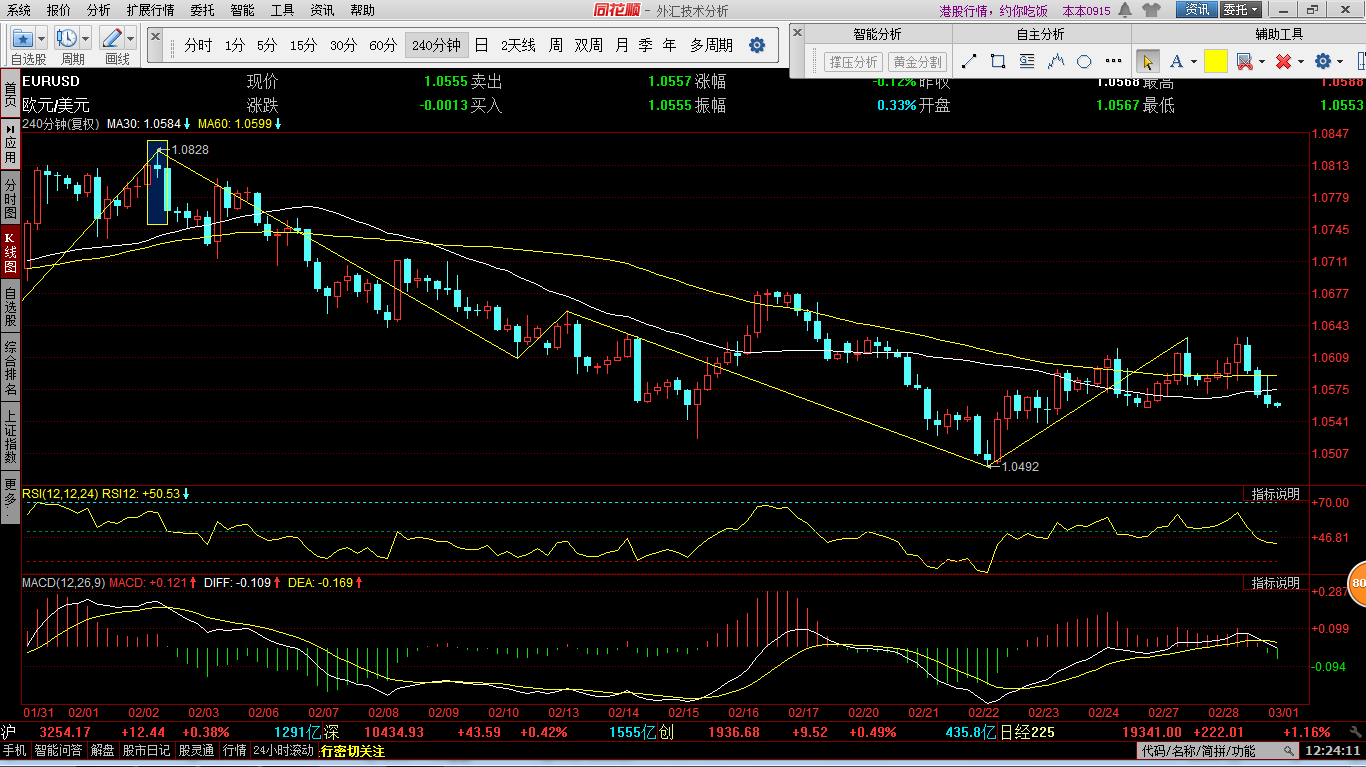Click the 撑压分析 button
The image size is (1366, 767).
click(853, 62)
